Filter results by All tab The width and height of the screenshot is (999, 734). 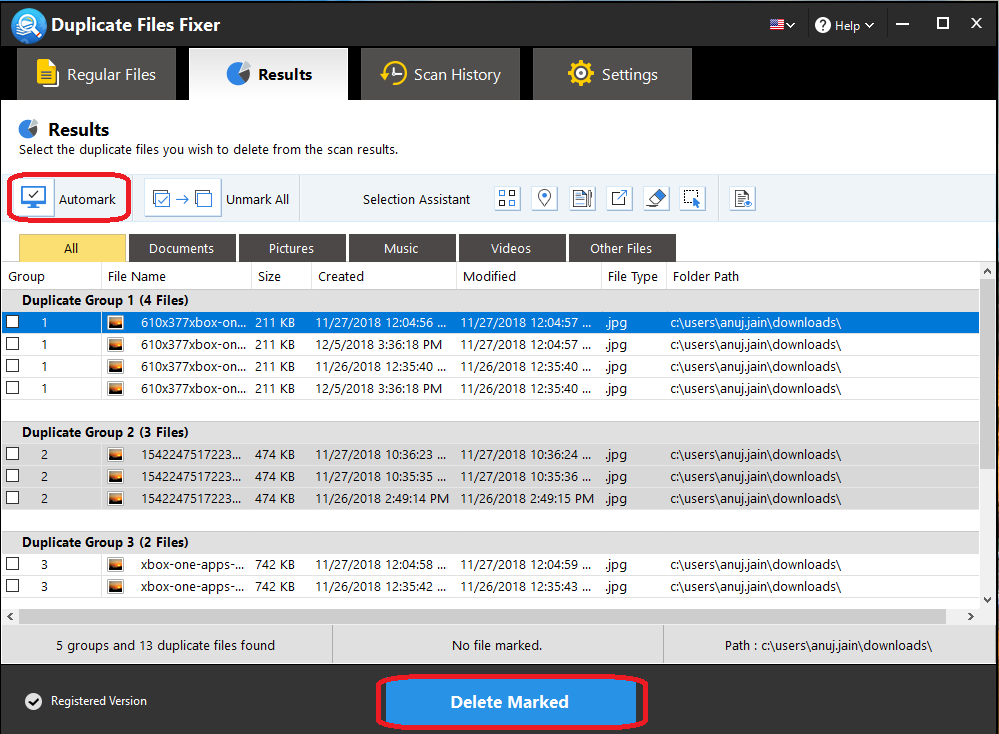click(72, 248)
